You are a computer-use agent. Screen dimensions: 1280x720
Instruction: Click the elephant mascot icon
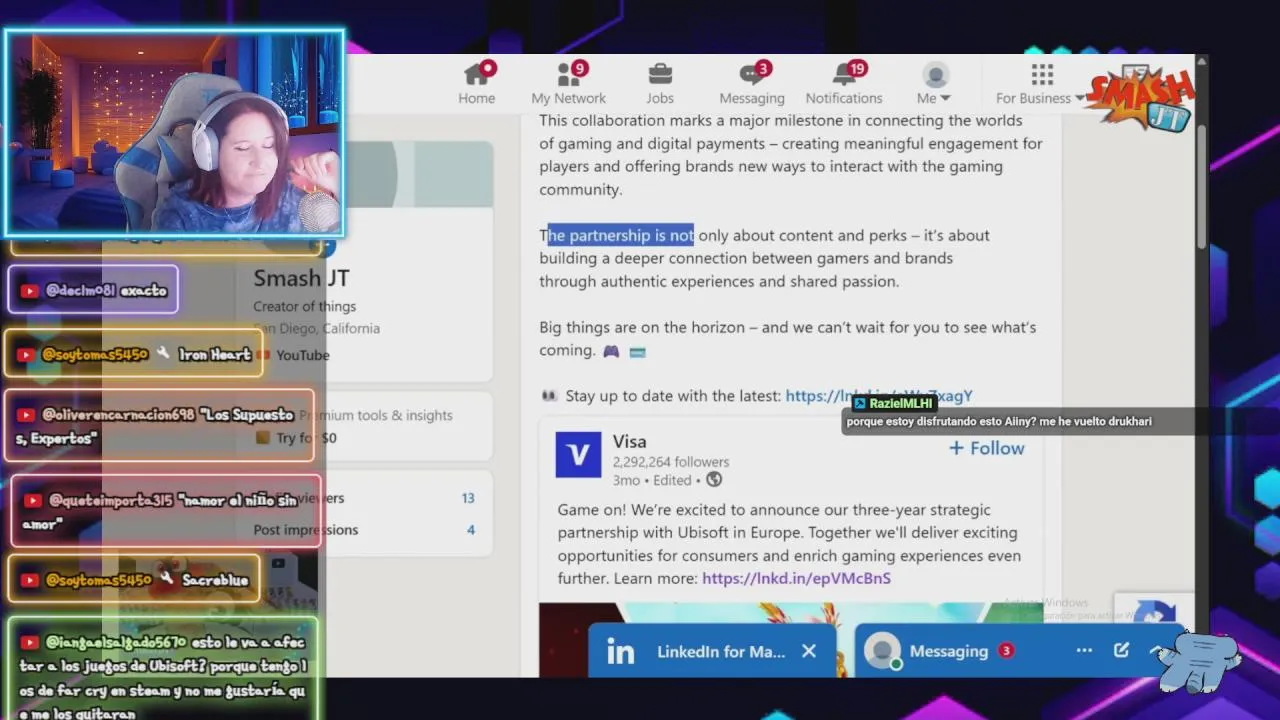point(1200,661)
